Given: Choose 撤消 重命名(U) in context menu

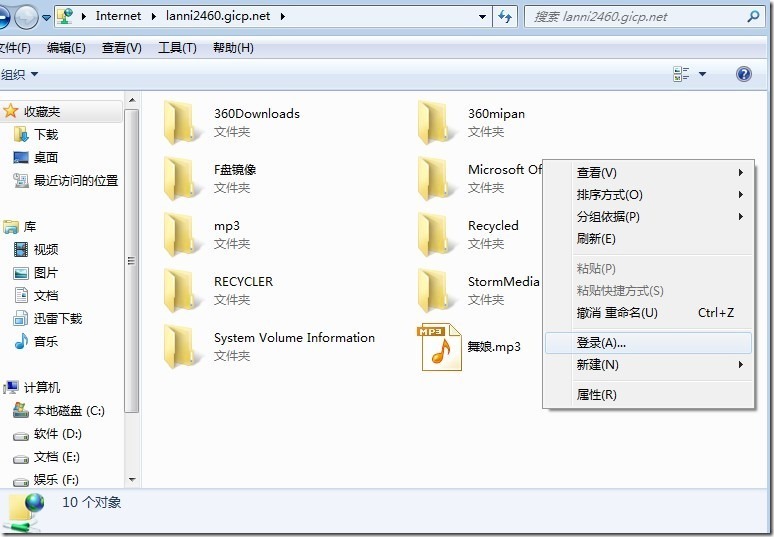Looking at the screenshot, I should pos(649,312).
